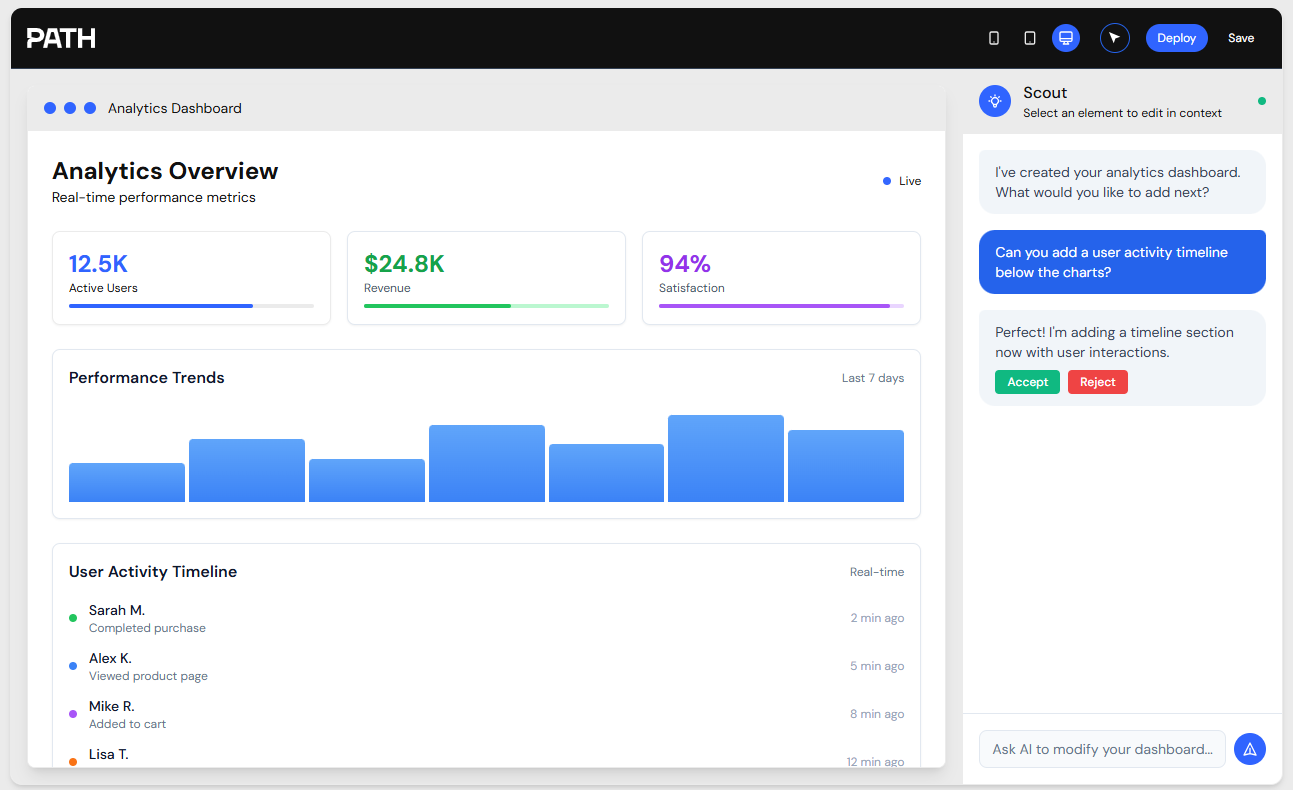Select the Sarah M. timeline entry

(x=486, y=618)
